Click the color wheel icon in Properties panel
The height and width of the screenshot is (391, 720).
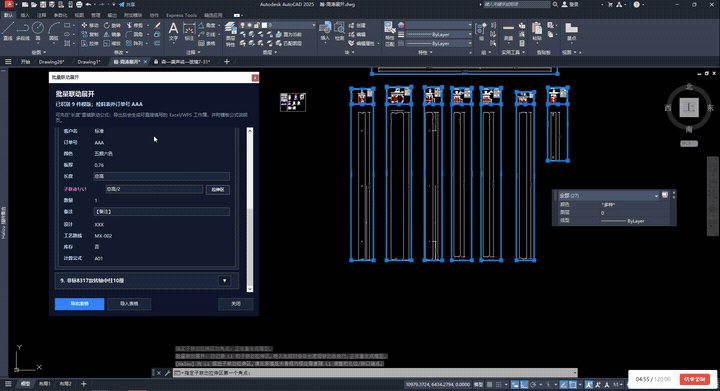(401, 25)
